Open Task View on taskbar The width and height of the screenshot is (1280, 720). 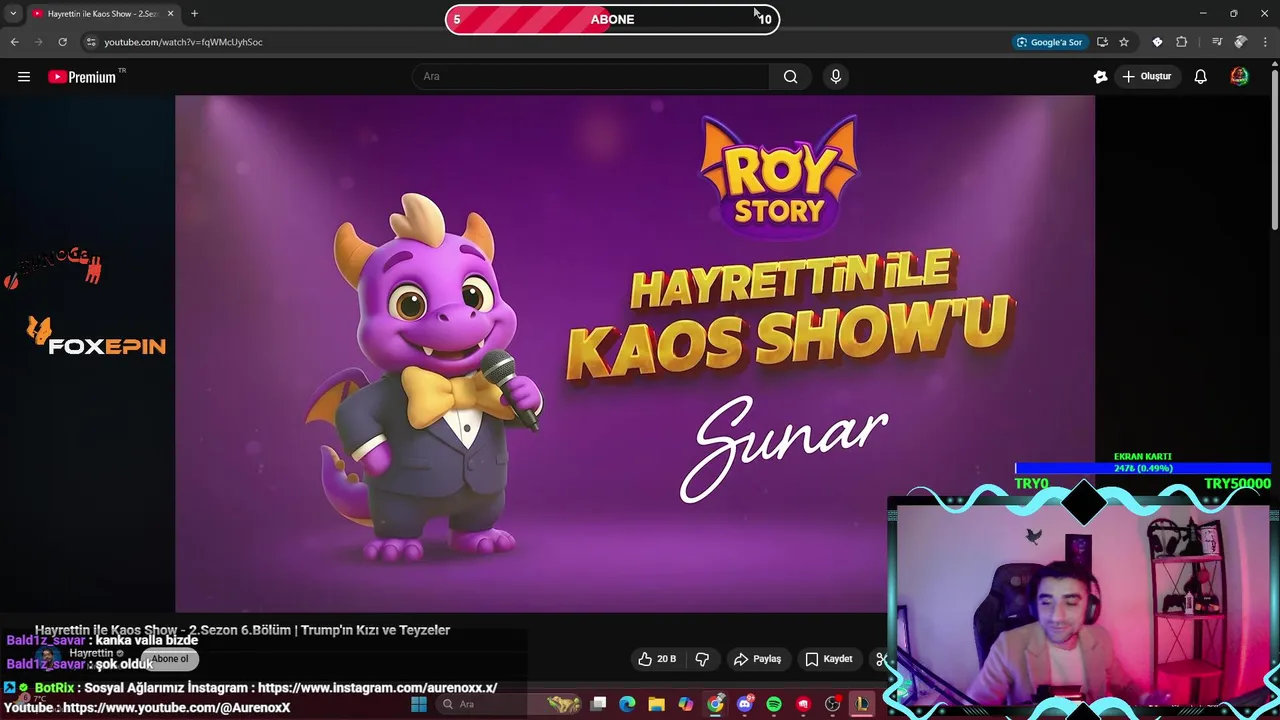click(598, 704)
